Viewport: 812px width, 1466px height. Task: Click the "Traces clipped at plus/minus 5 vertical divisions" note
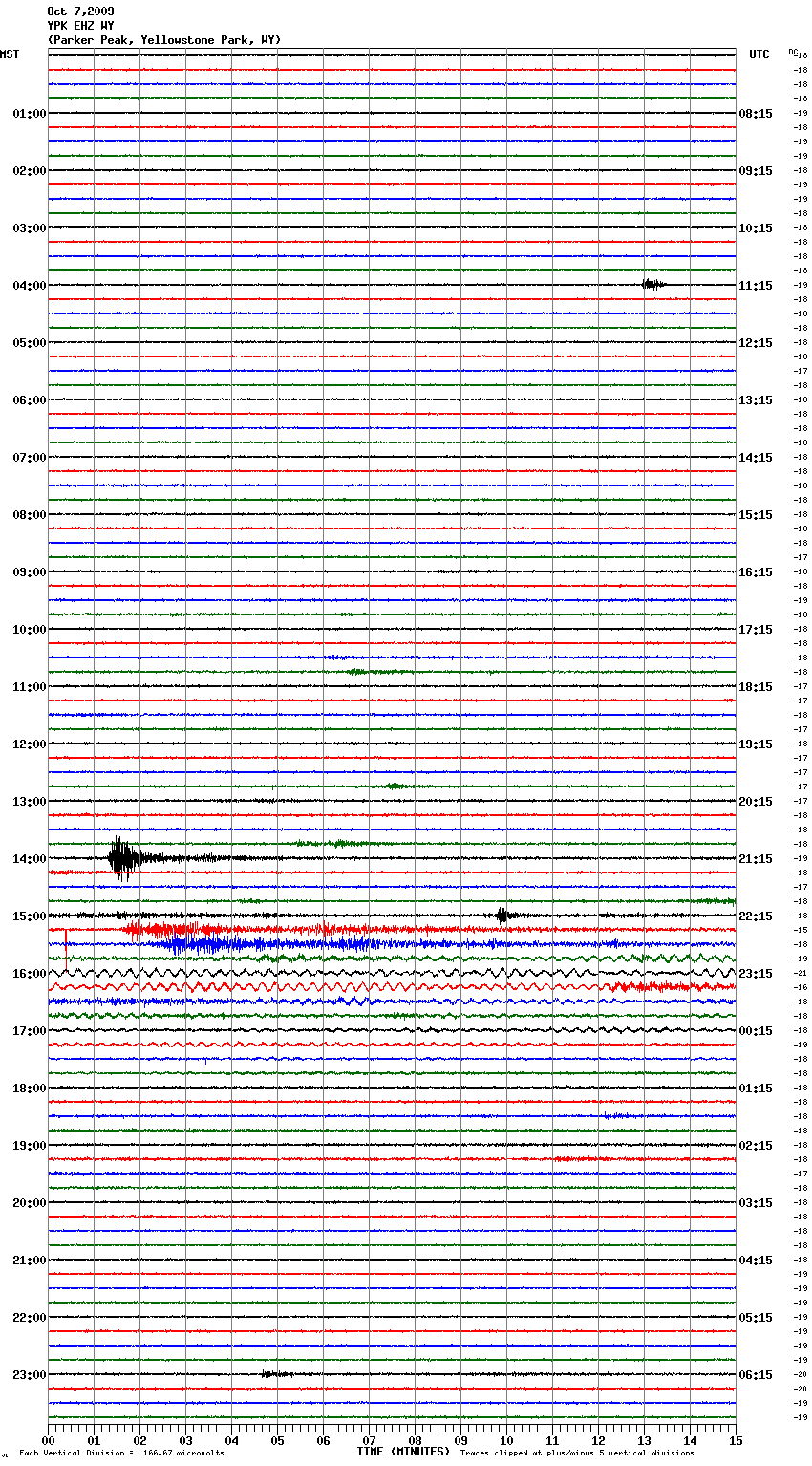(578, 1454)
